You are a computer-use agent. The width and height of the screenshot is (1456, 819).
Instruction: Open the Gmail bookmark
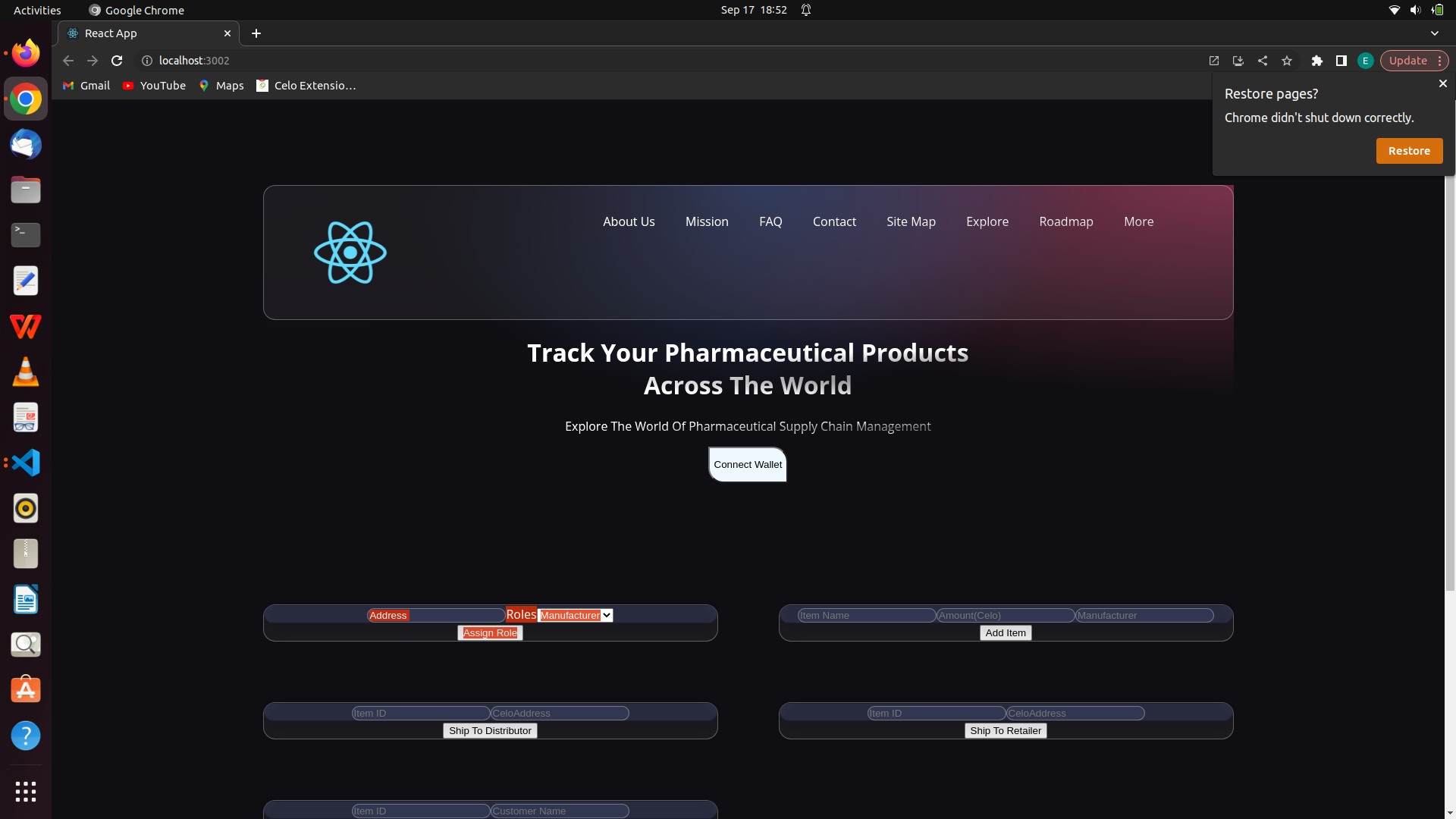[x=85, y=85]
